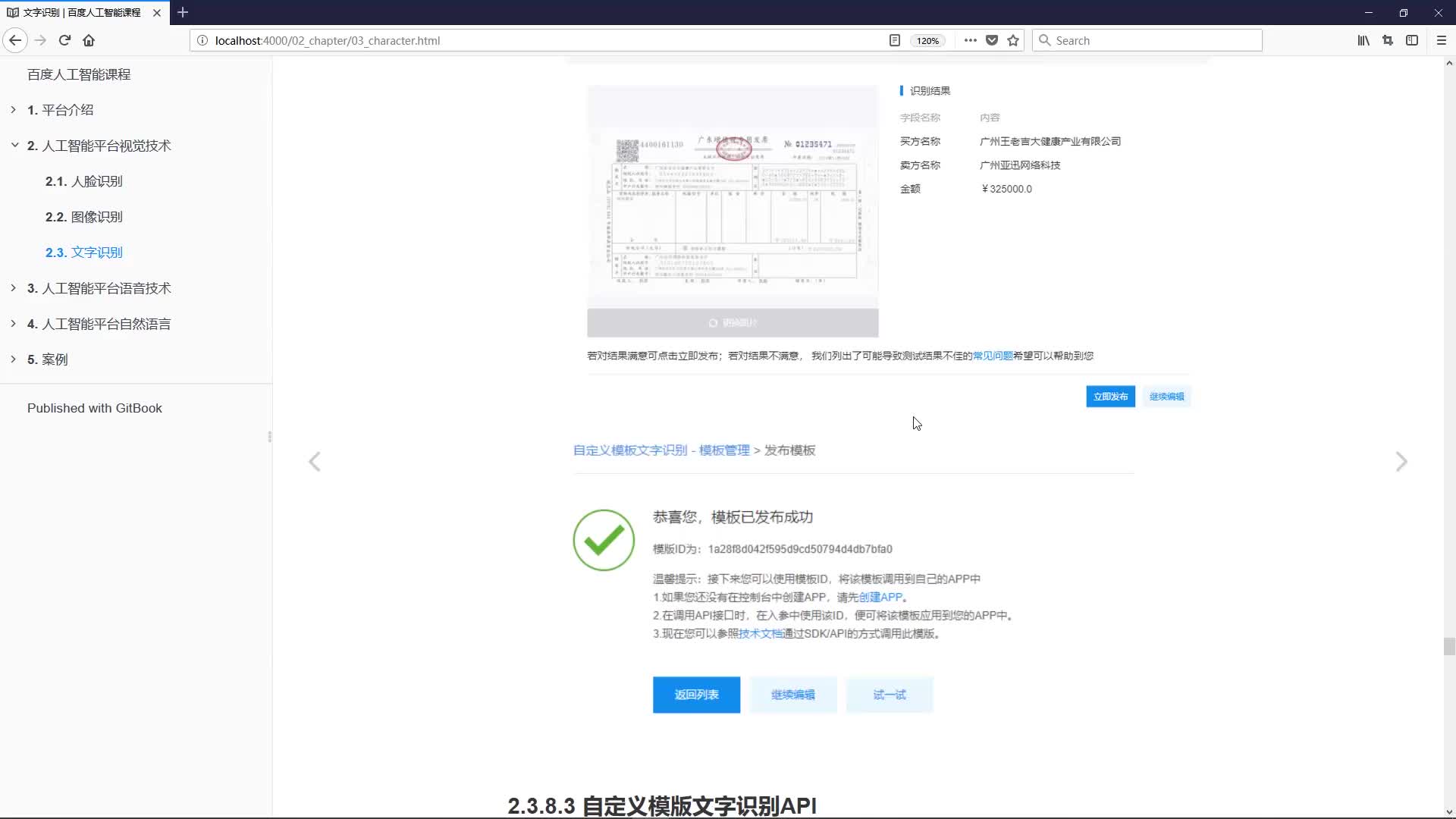Open 3. 人工智能平台语音技术 chapter
Viewport: 1456px width, 819px height.
pyautogui.click(x=99, y=288)
